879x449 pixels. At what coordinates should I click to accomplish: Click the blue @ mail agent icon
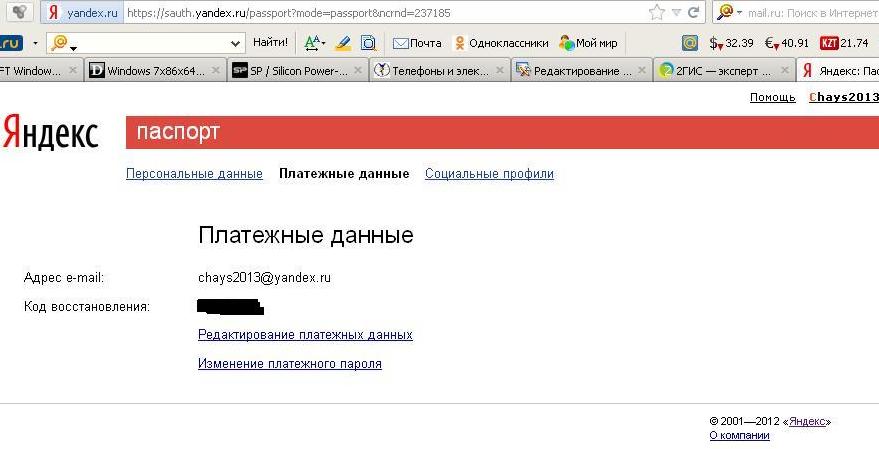click(x=690, y=43)
